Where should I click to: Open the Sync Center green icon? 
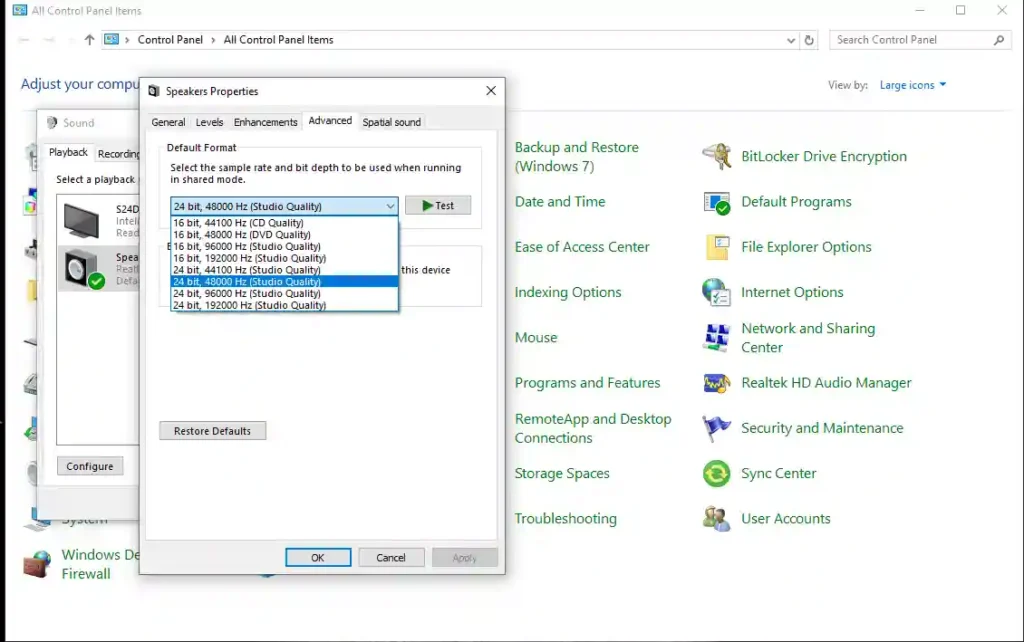click(716, 473)
